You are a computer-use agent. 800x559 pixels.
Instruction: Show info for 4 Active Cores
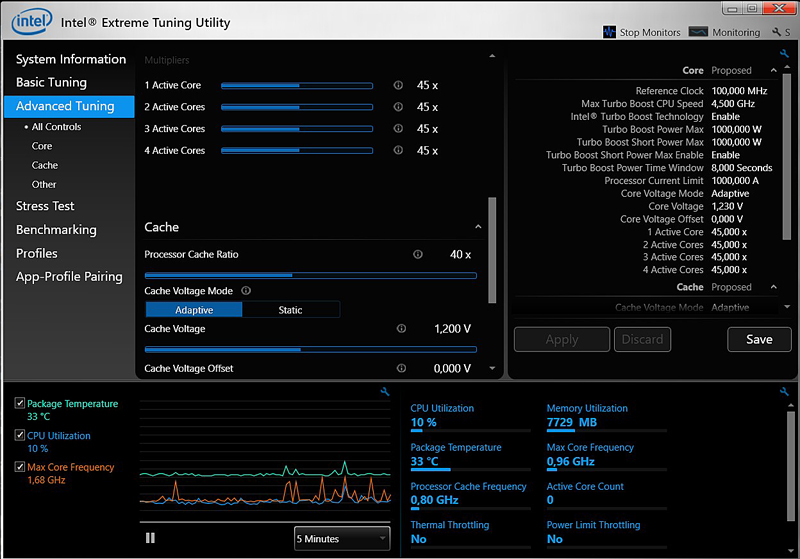(398, 150)
